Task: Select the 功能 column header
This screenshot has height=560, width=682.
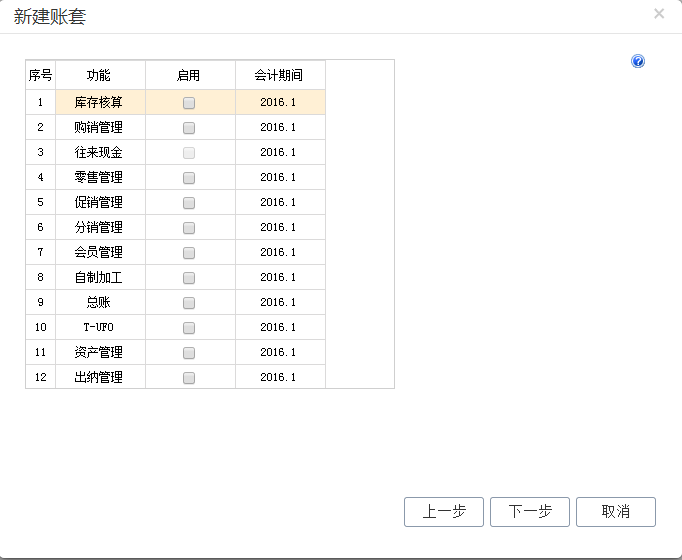Action: [100, 75]
